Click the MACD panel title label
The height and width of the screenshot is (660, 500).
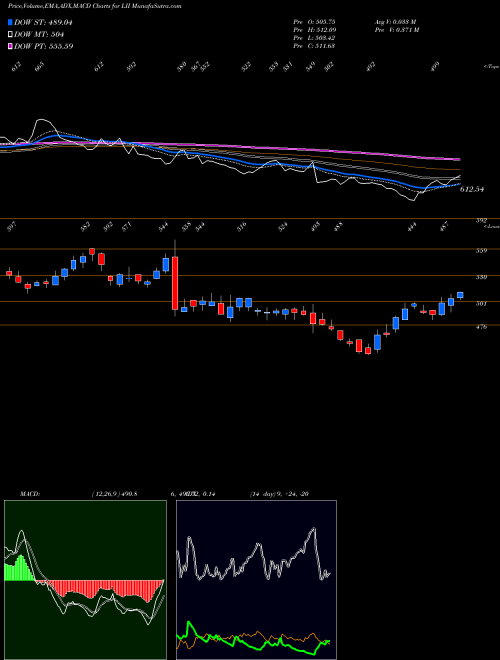click(x=30, y=494)
